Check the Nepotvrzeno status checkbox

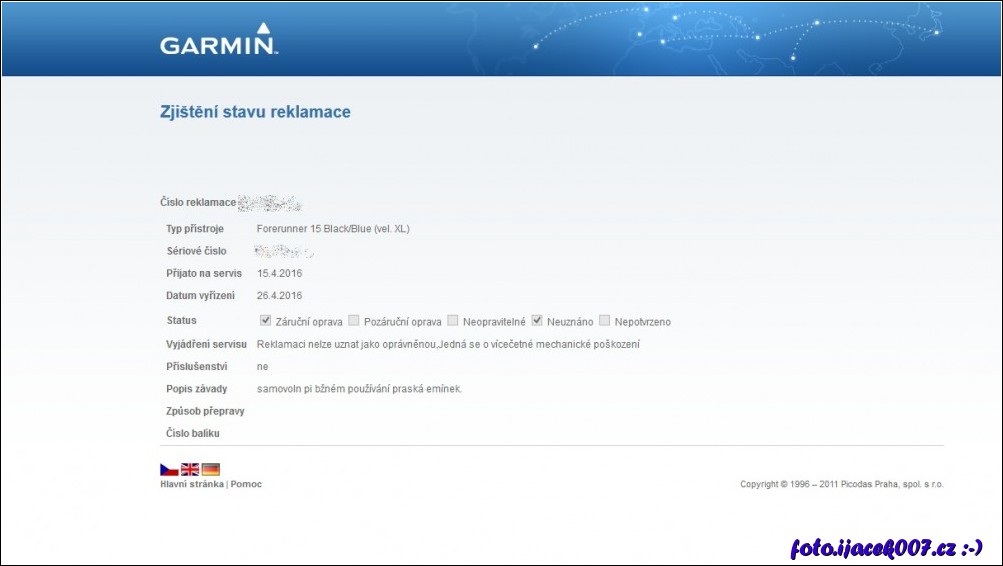tap(604, 321)
